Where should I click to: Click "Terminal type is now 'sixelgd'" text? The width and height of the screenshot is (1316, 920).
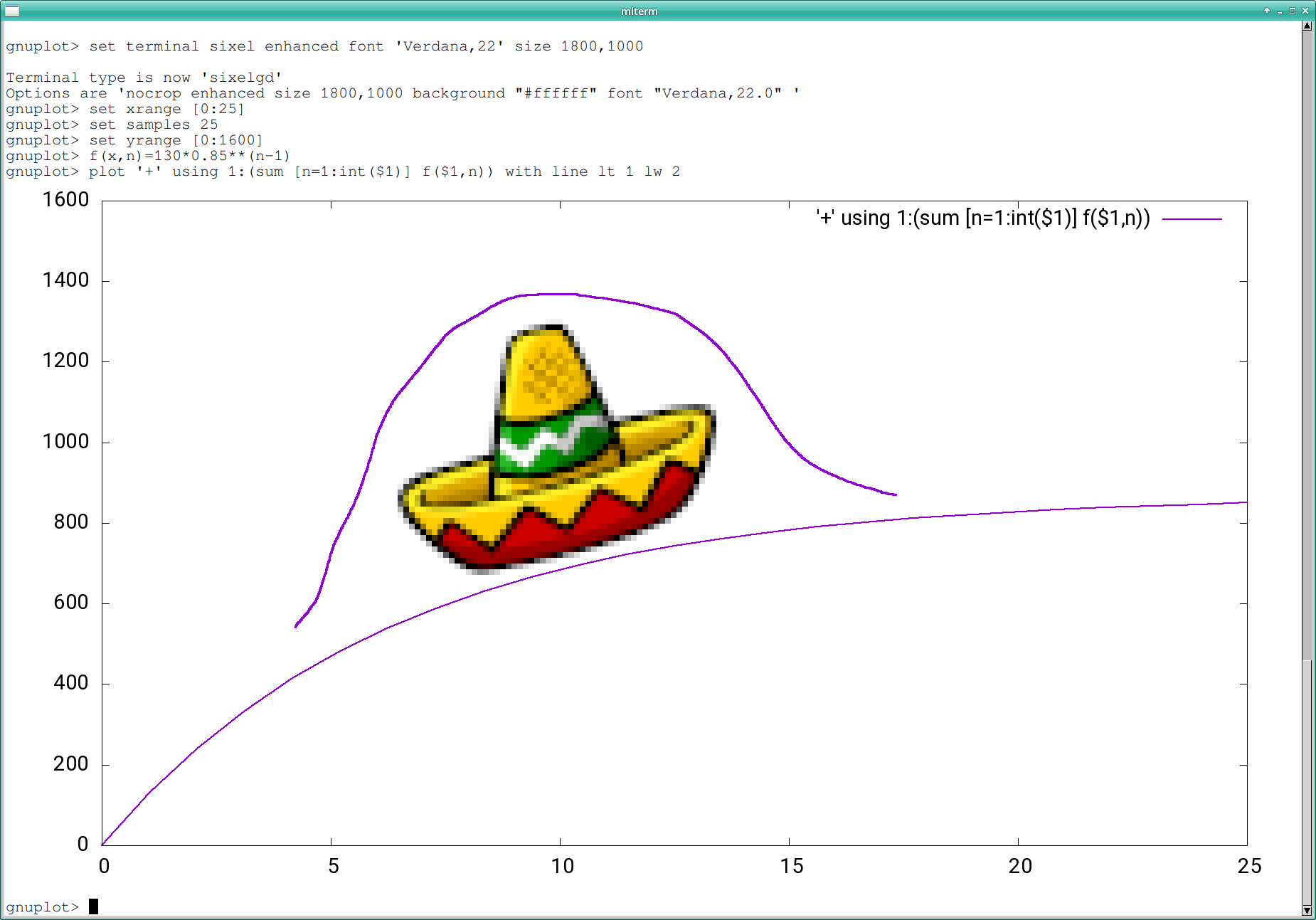point(144,78)
